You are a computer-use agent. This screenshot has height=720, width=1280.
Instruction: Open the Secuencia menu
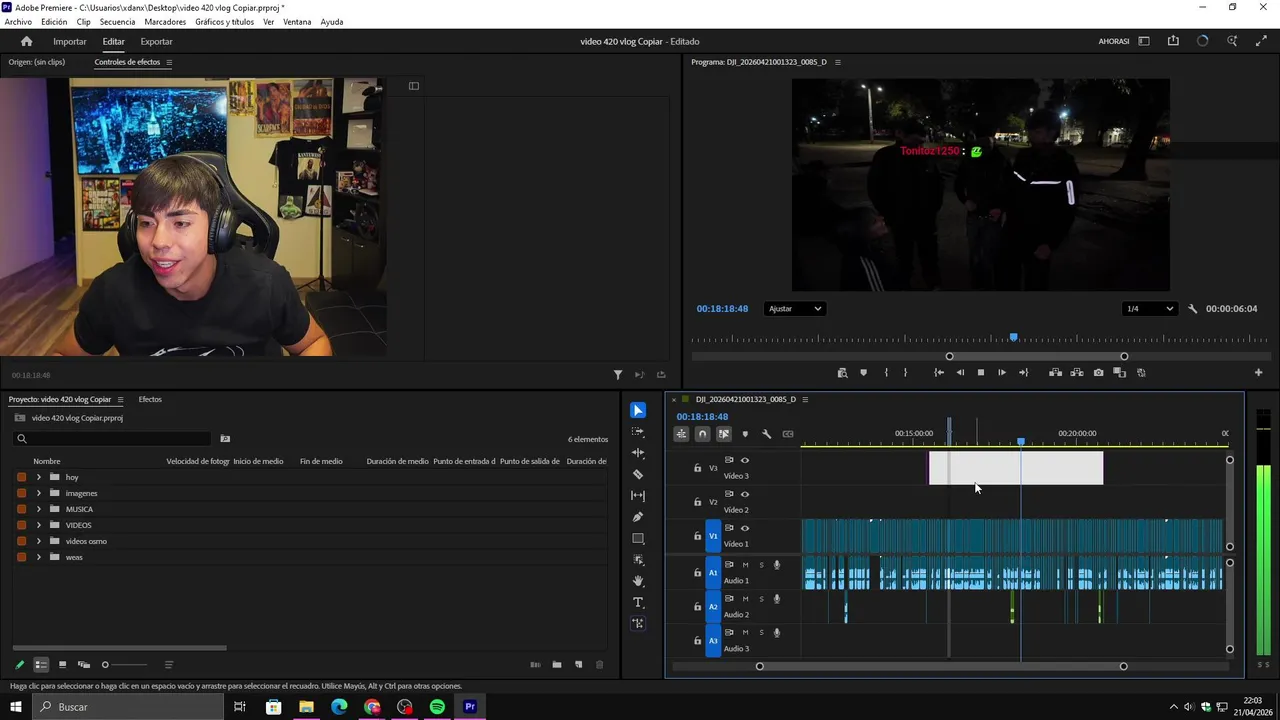pos(117,22)
